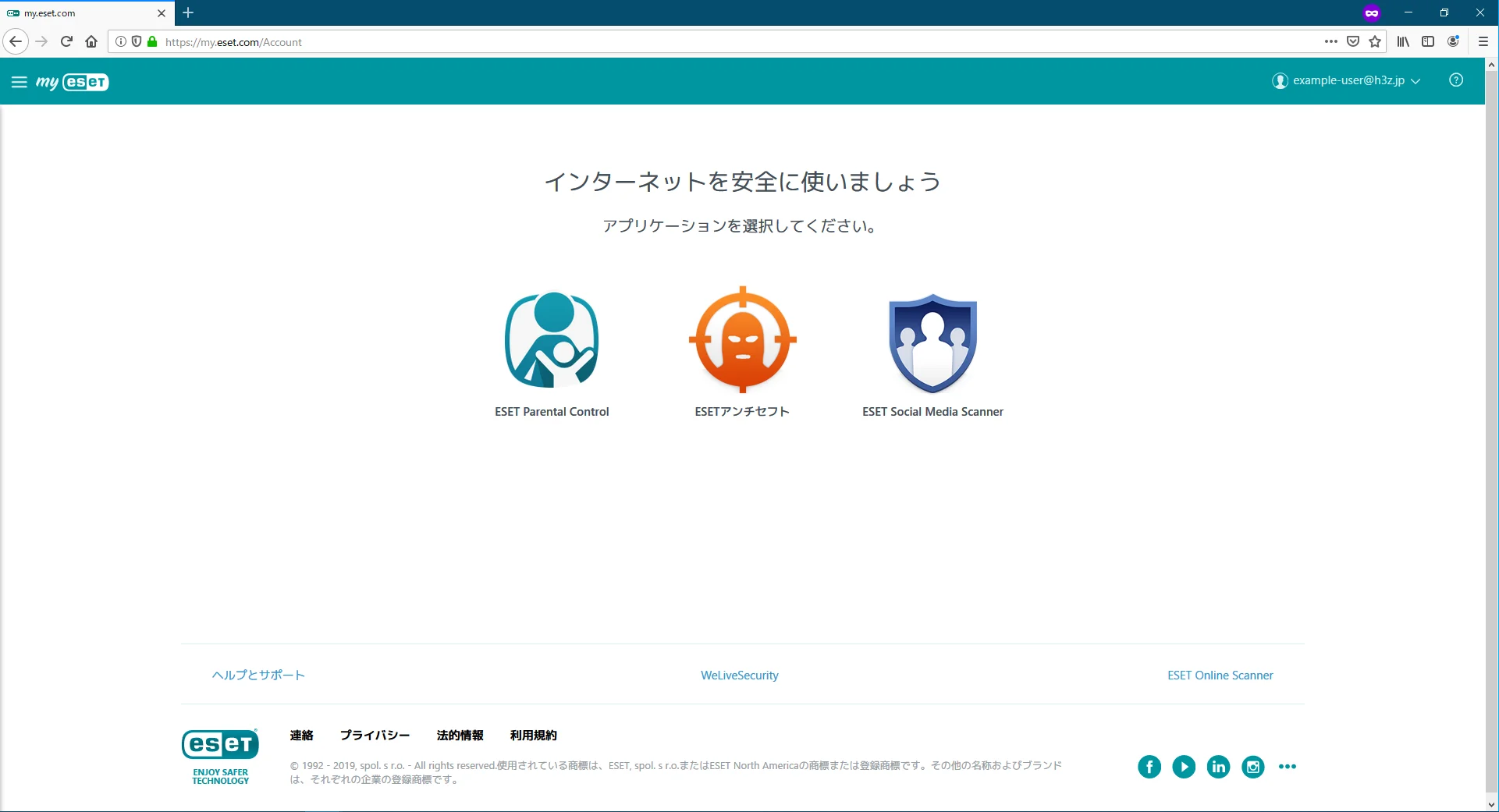This screenshot has height=812, width=1499.
Task: Launch the ESET Anti-Theft target icon
Action: [742, 340]
